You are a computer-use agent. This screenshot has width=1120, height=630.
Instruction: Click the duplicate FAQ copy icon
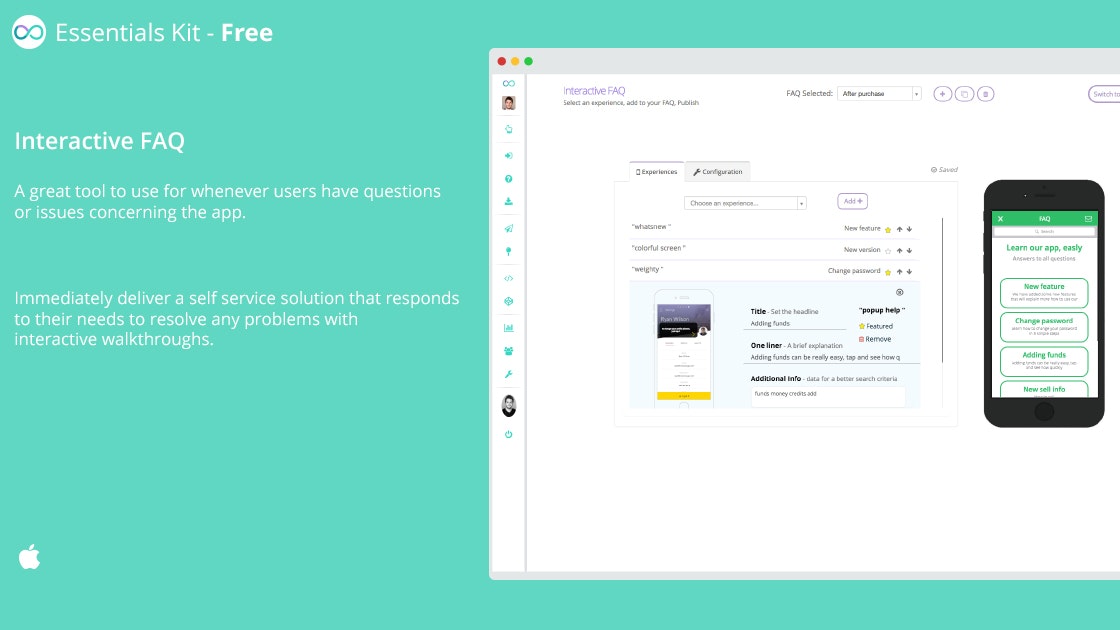964,94
